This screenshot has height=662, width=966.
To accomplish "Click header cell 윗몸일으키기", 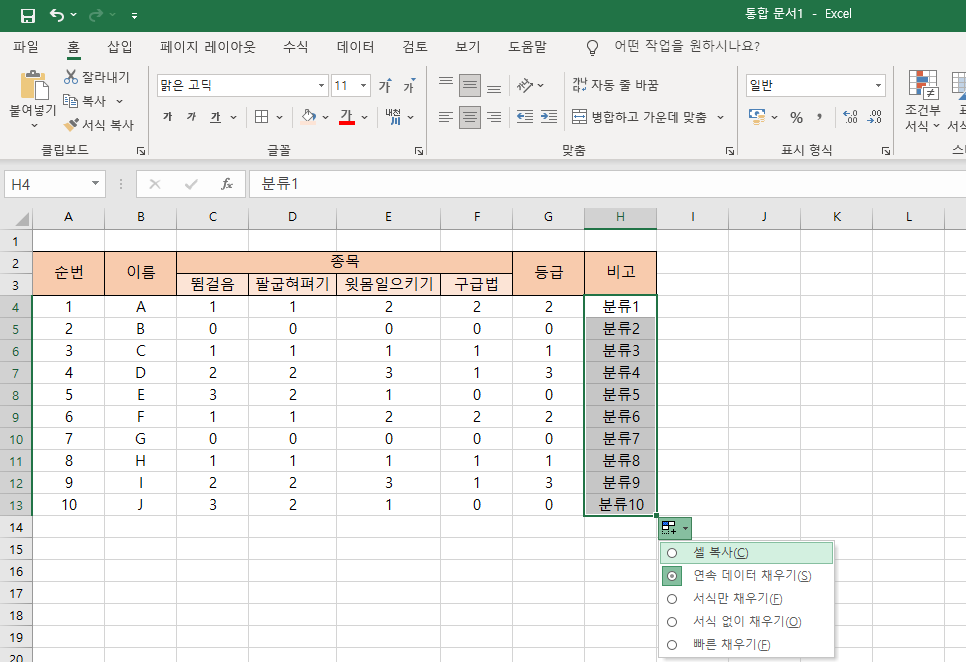I will tap(389, 284).
